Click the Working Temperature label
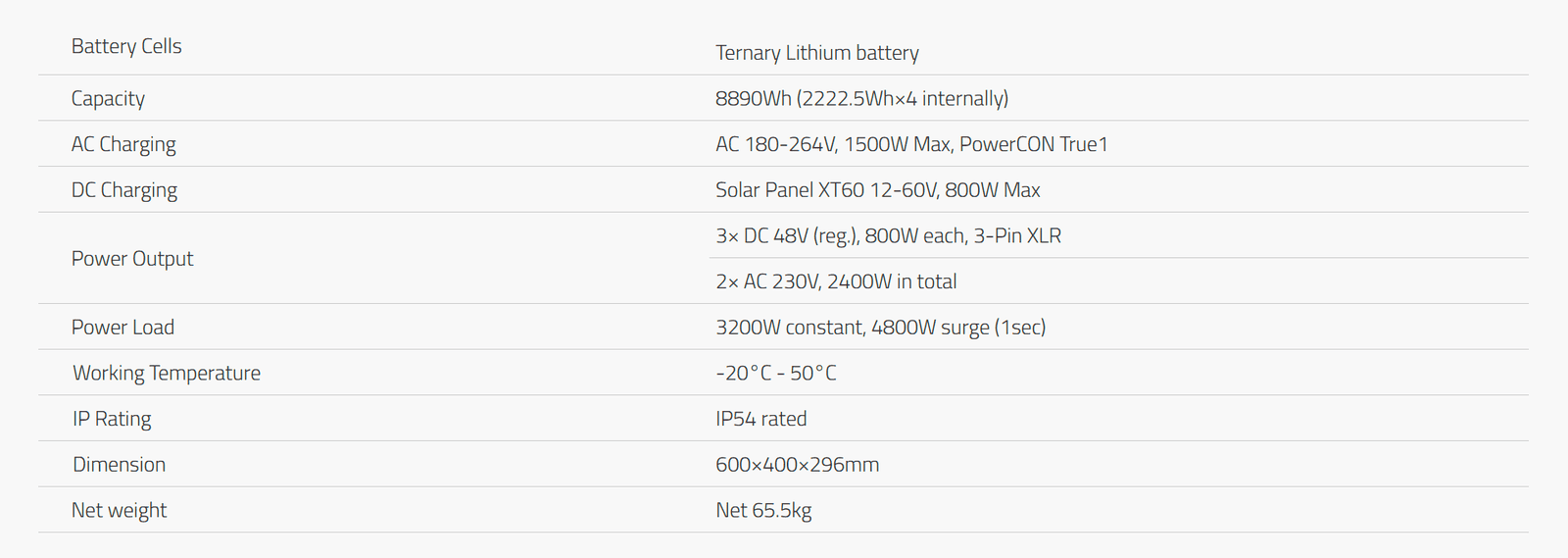 167,374
